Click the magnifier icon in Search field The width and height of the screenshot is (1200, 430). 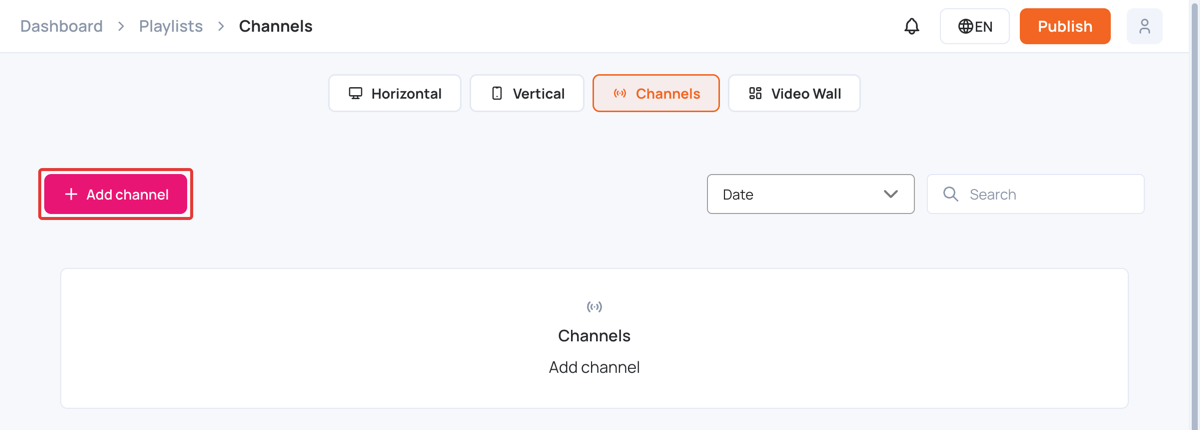tap(951, 194)
